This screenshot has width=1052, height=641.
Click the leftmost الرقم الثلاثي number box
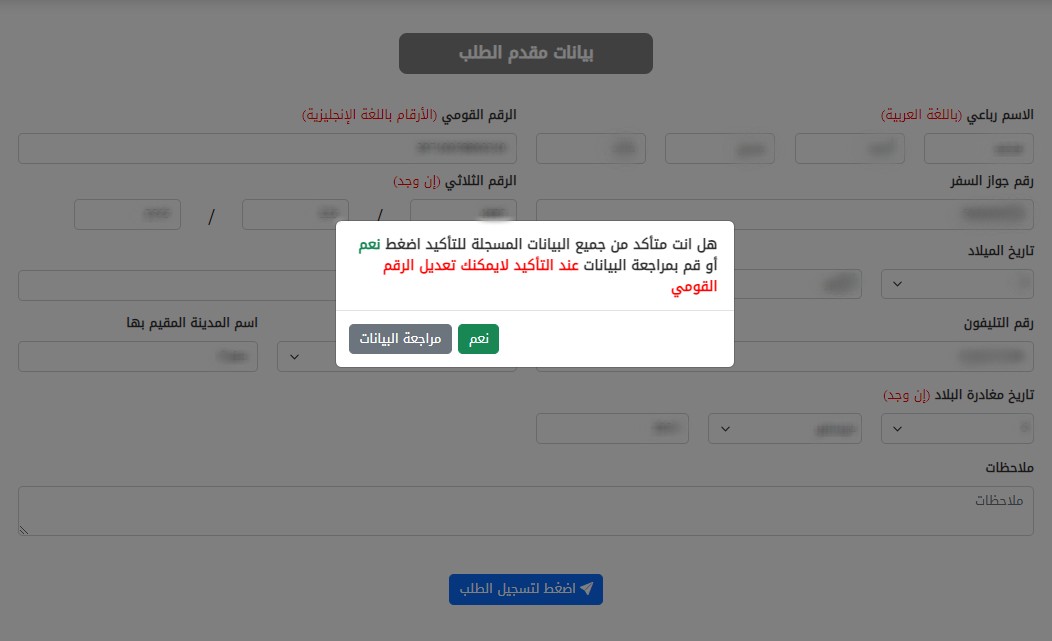pos(127,214)
